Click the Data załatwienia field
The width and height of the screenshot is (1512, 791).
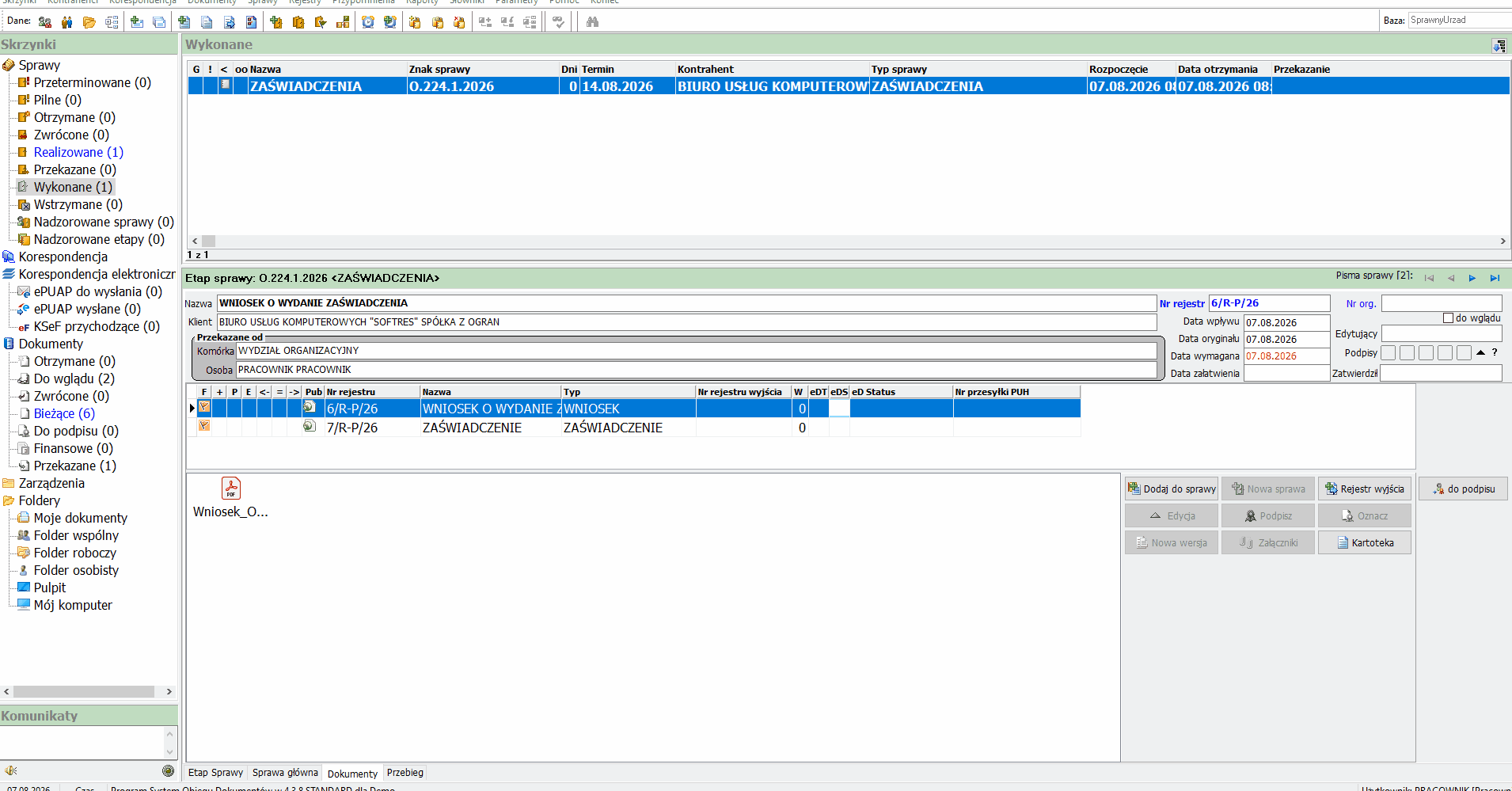click(x=1286, y=373)
